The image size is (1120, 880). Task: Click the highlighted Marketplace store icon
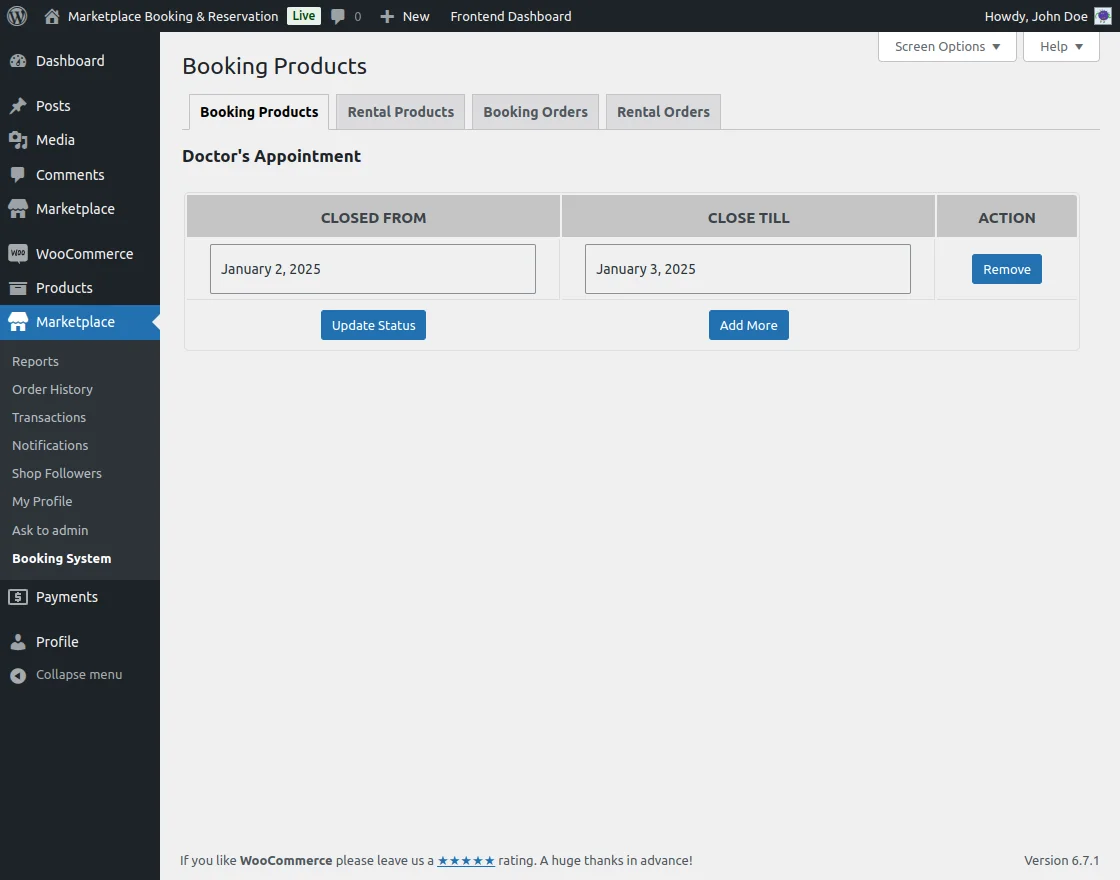18,322
